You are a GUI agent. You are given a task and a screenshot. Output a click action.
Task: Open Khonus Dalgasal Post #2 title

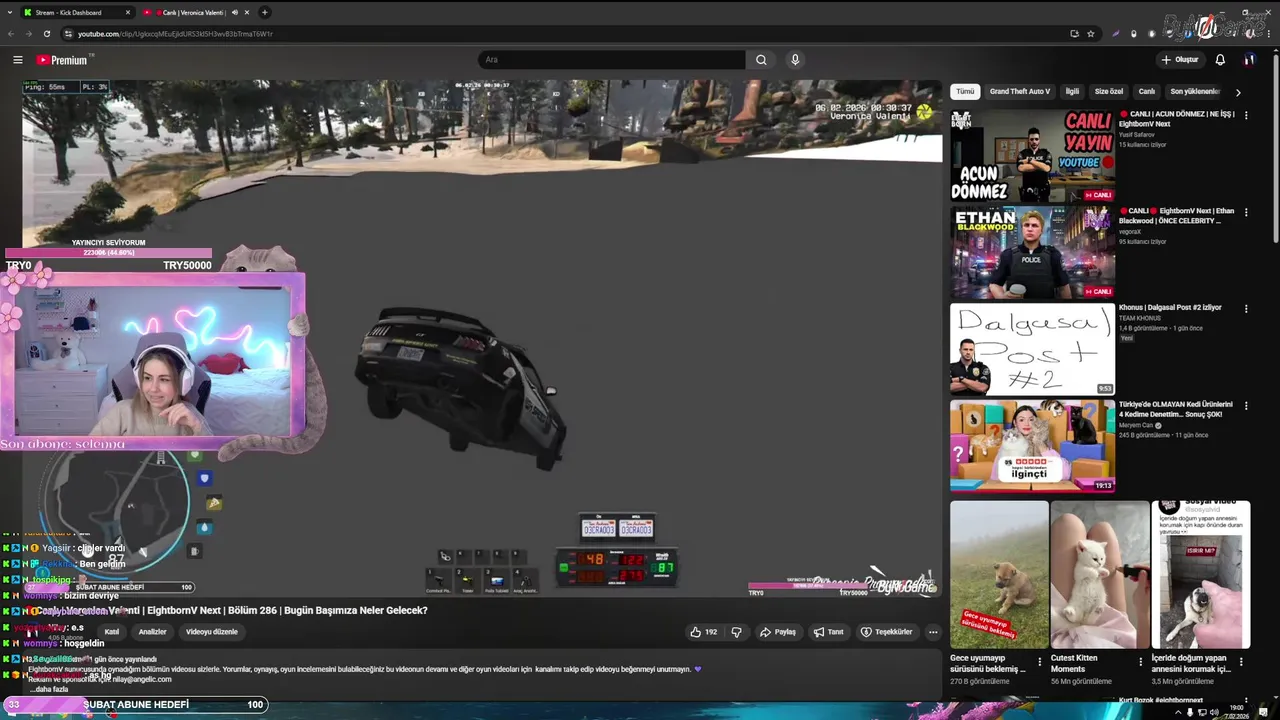(x=1170, y=308)
